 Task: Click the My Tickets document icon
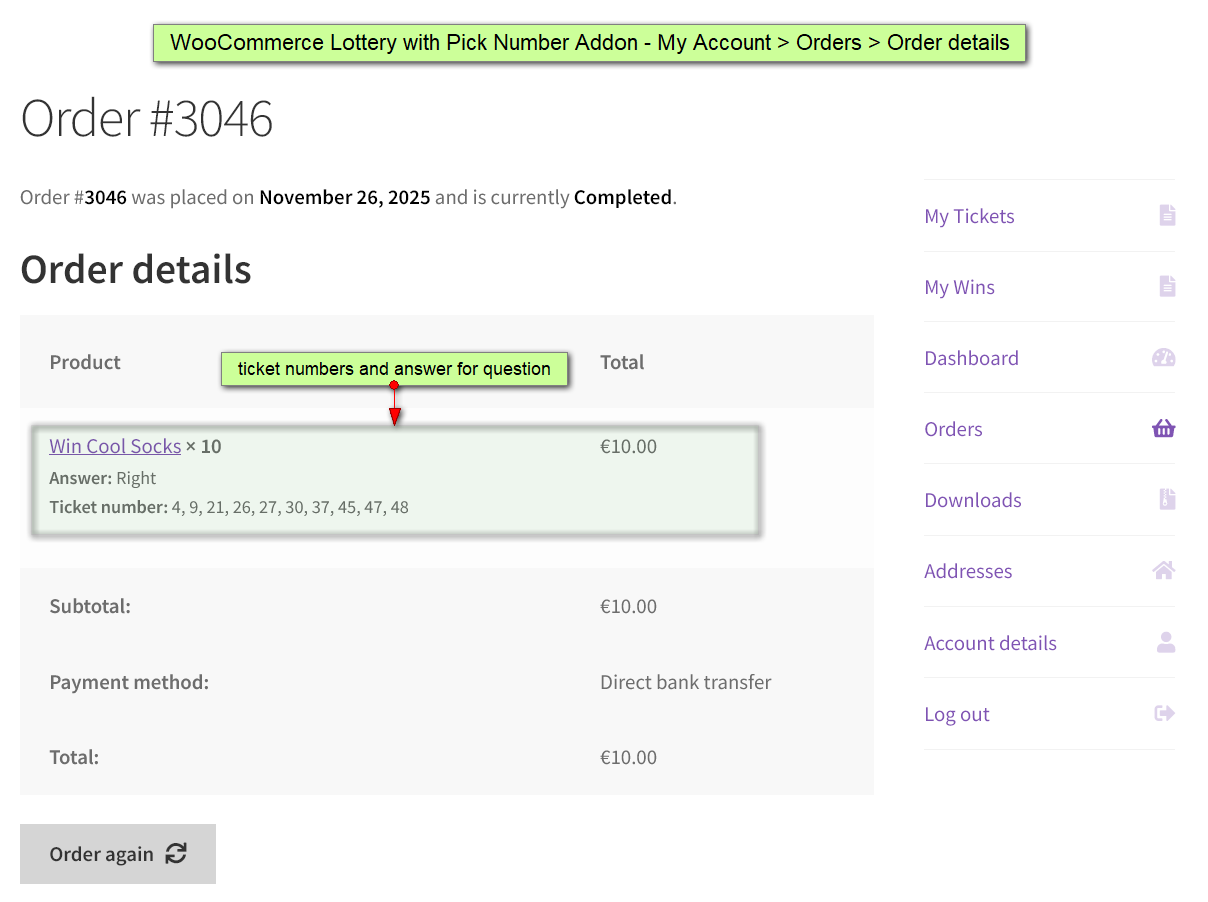(x=1167, y=215)
